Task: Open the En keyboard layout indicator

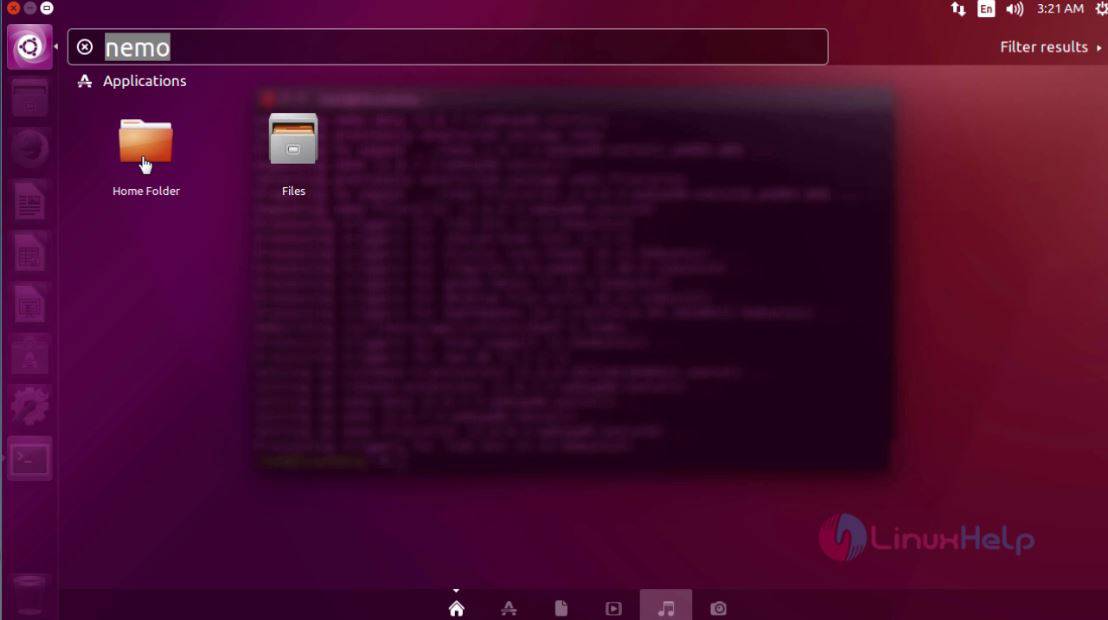Action: [x=986, y=9]
